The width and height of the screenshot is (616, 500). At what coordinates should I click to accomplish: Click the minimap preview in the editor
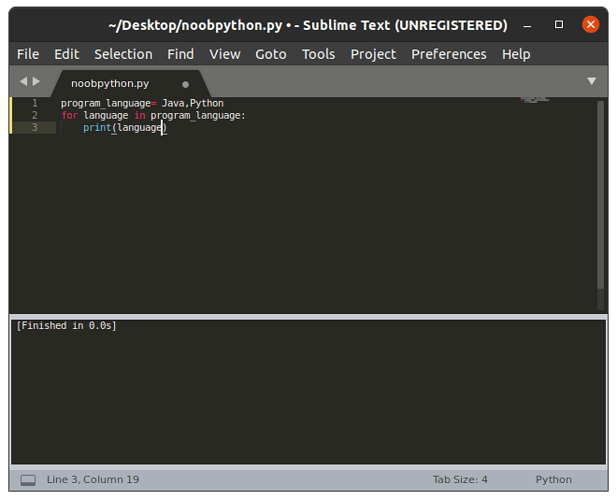535,100
